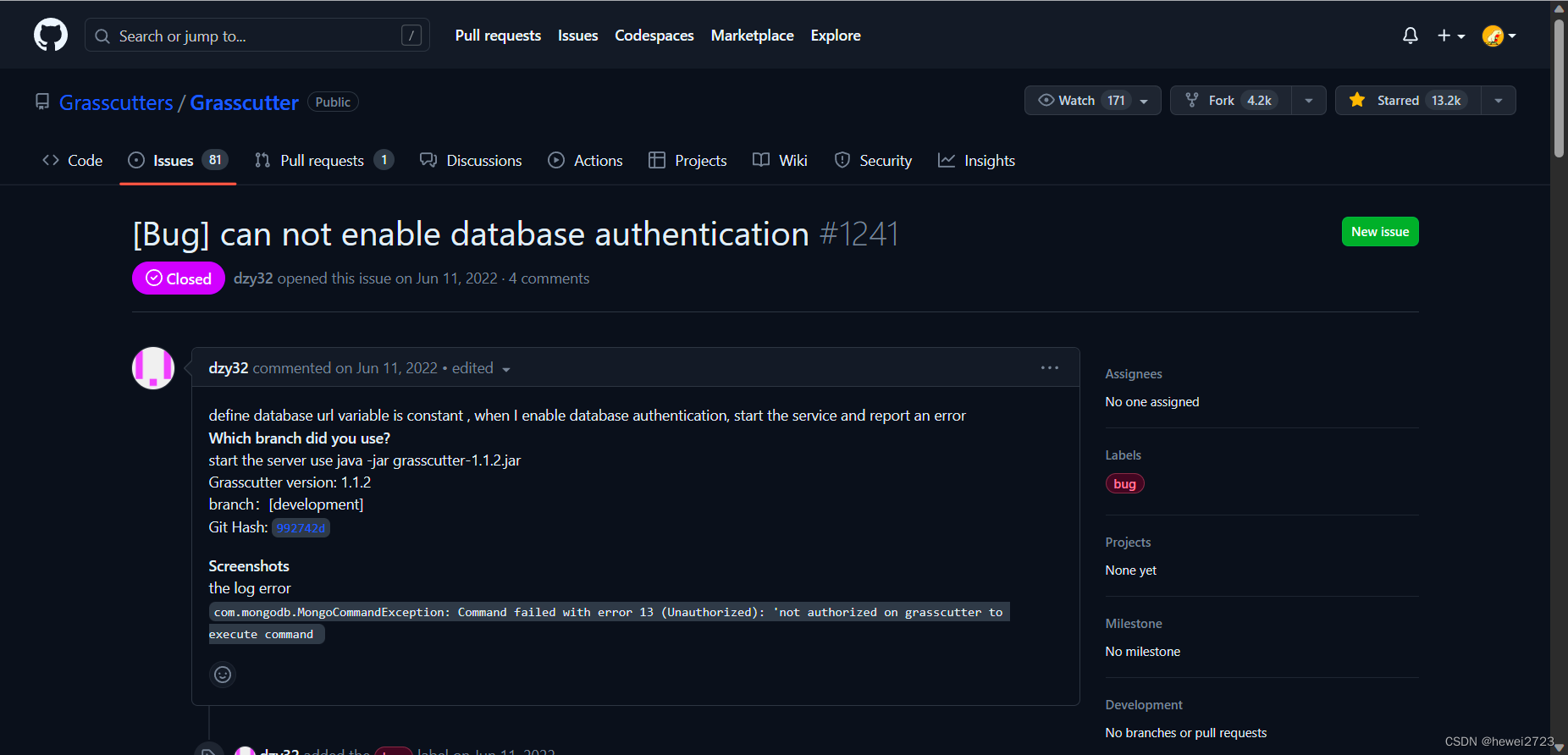Go to Marketplace

[753, 36]
